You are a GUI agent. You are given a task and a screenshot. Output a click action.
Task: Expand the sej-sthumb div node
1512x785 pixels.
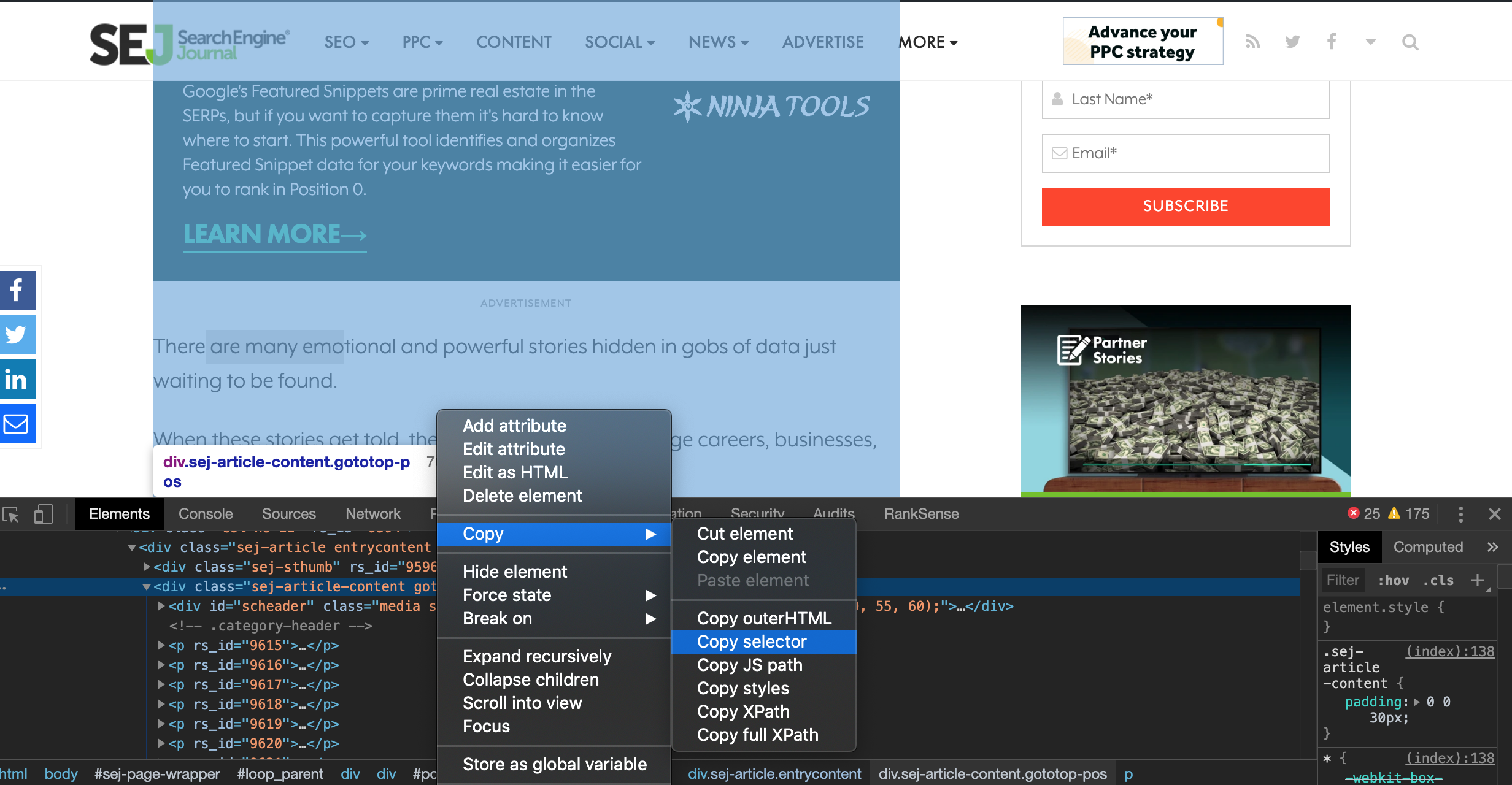(146, 567)
